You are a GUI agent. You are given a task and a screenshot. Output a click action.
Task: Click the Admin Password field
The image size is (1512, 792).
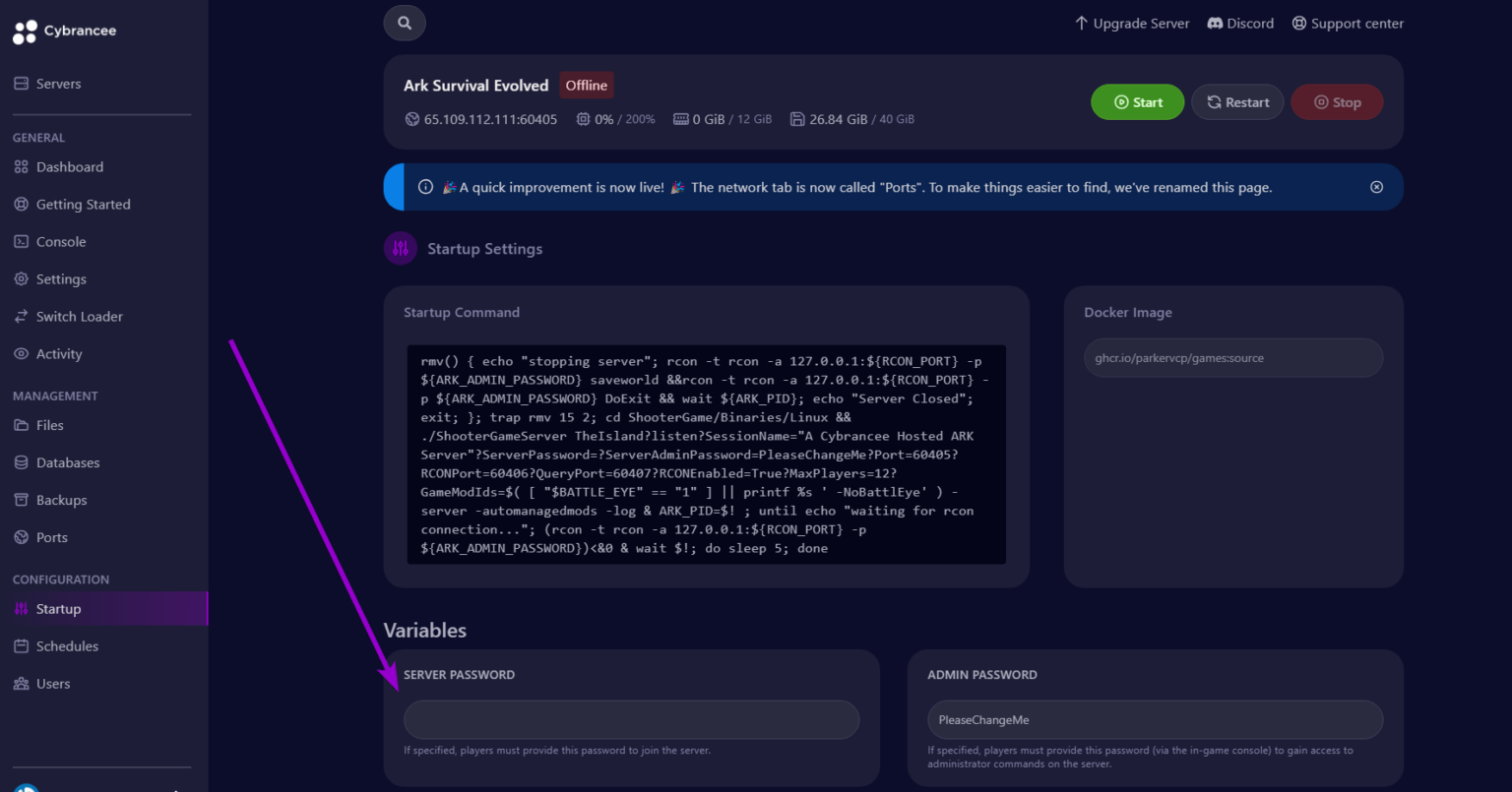1155,720
